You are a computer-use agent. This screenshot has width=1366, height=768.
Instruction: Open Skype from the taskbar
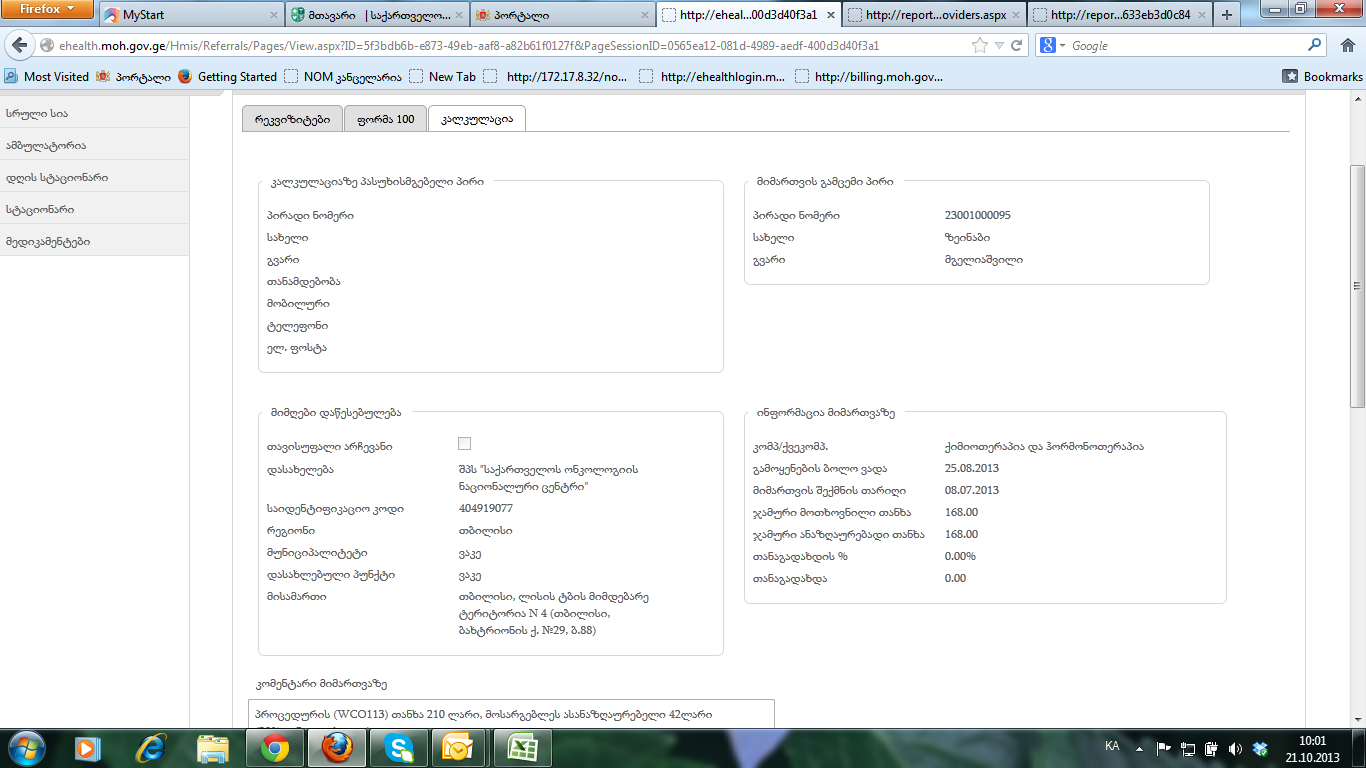[x=398, y=747]
